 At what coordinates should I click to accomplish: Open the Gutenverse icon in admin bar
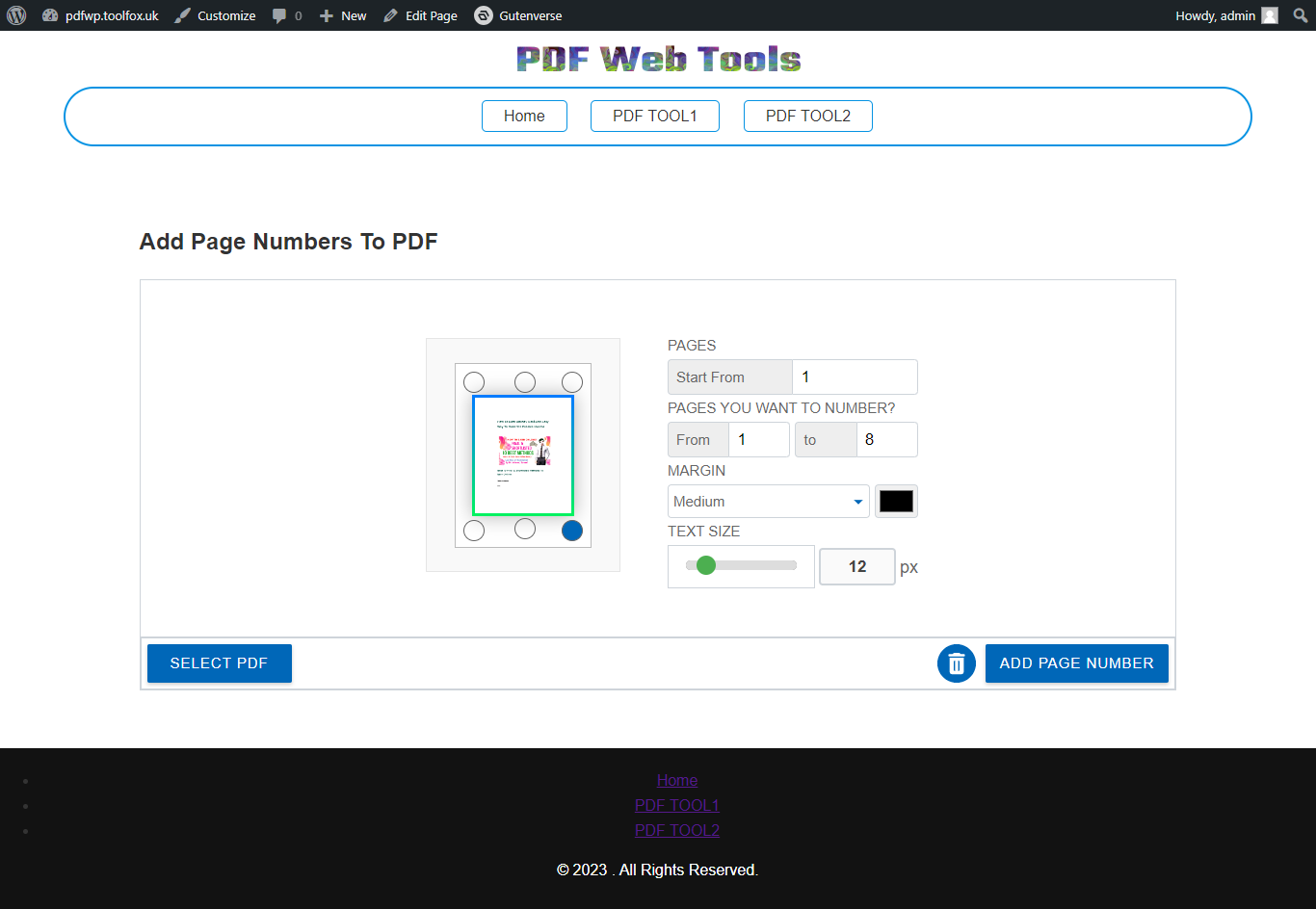point(484,15)
